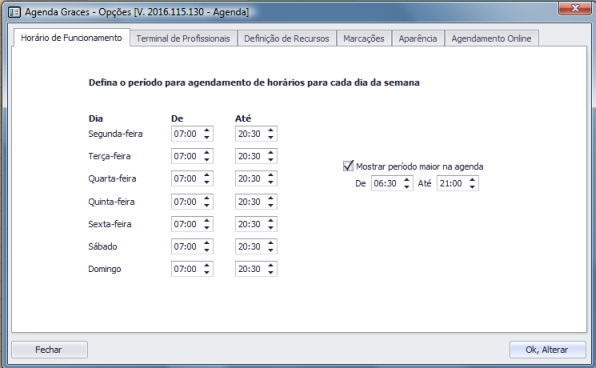This screenshot has height=368, width=596.
Task: Decrease Quinta-feira Até time
Action: tap(271, 205)
